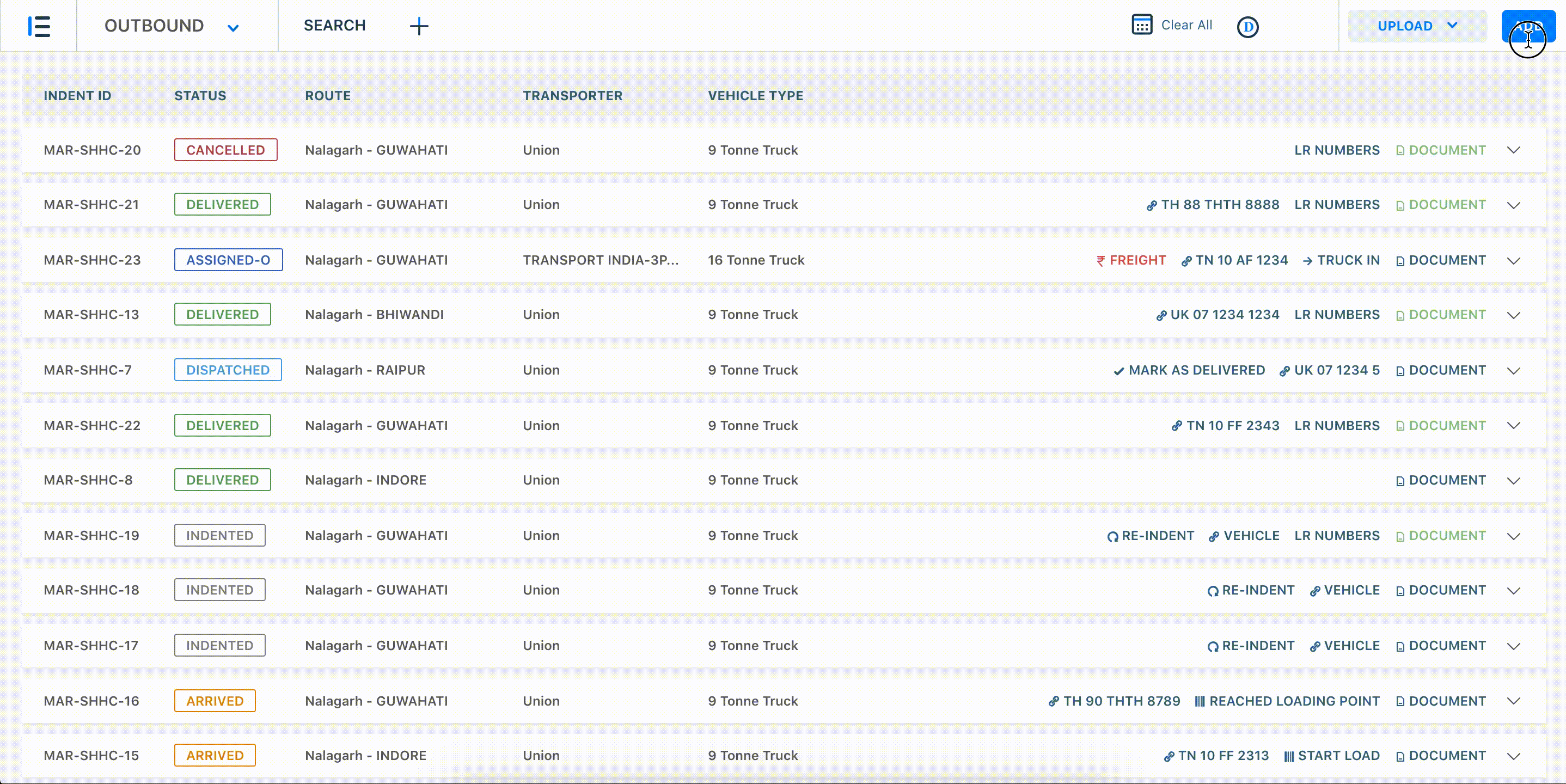The height and width of the screenshot is (784, 1566).
Task: Expand the MAR-SHHC-20 row chevron
Action: pos(1514,150)
